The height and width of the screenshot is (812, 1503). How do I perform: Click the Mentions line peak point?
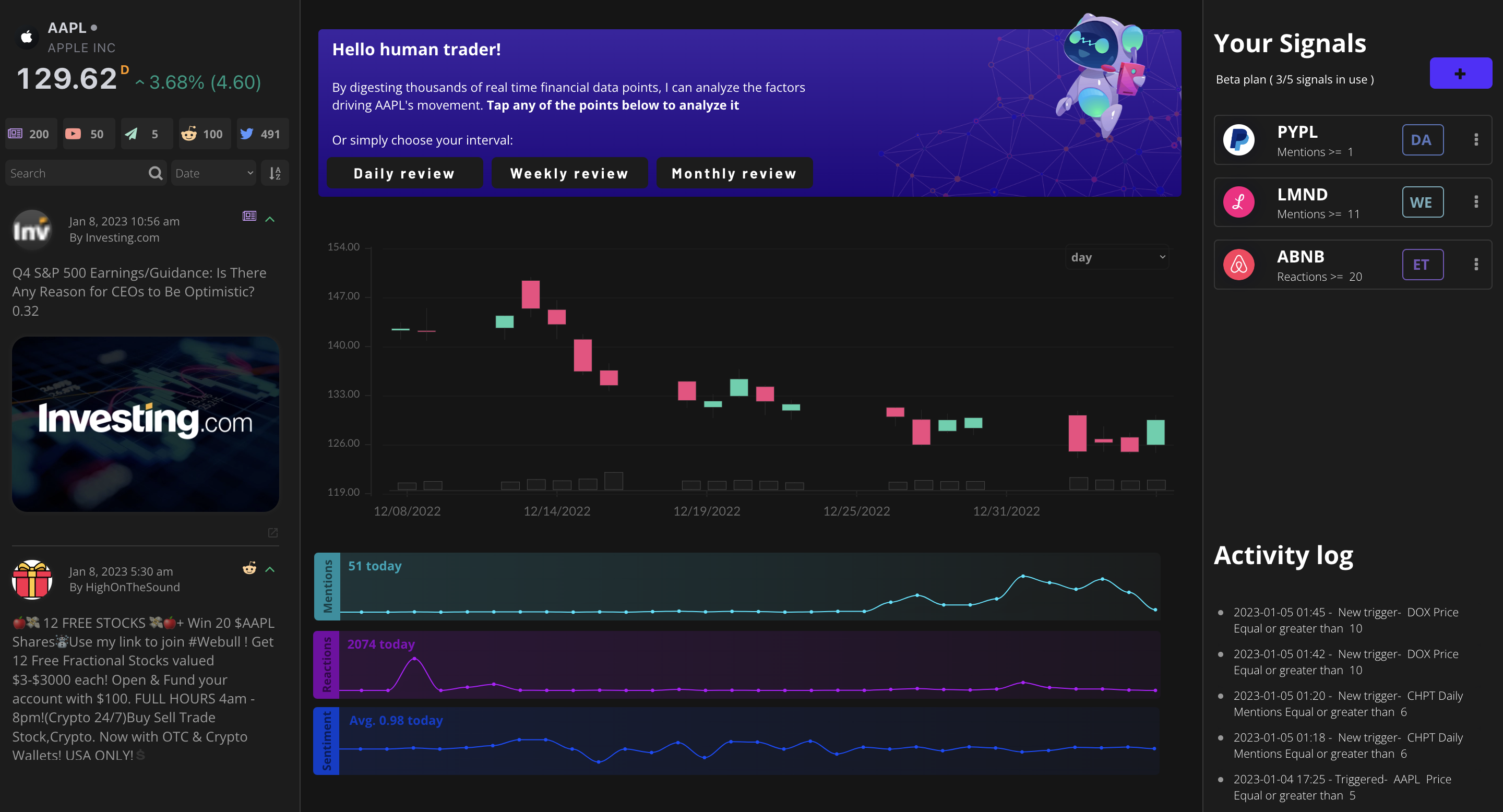tap(1023, 576)
